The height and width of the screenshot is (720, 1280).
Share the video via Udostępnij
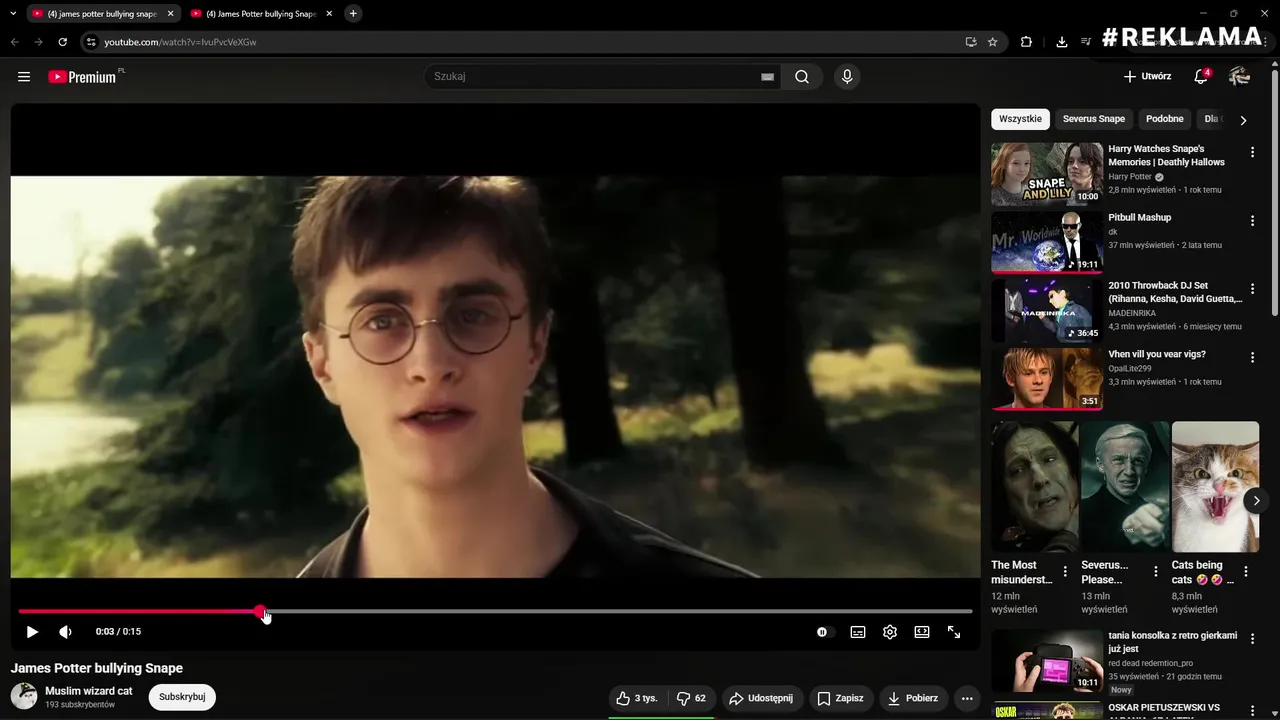pyautogui.click(x=761, y=698)
